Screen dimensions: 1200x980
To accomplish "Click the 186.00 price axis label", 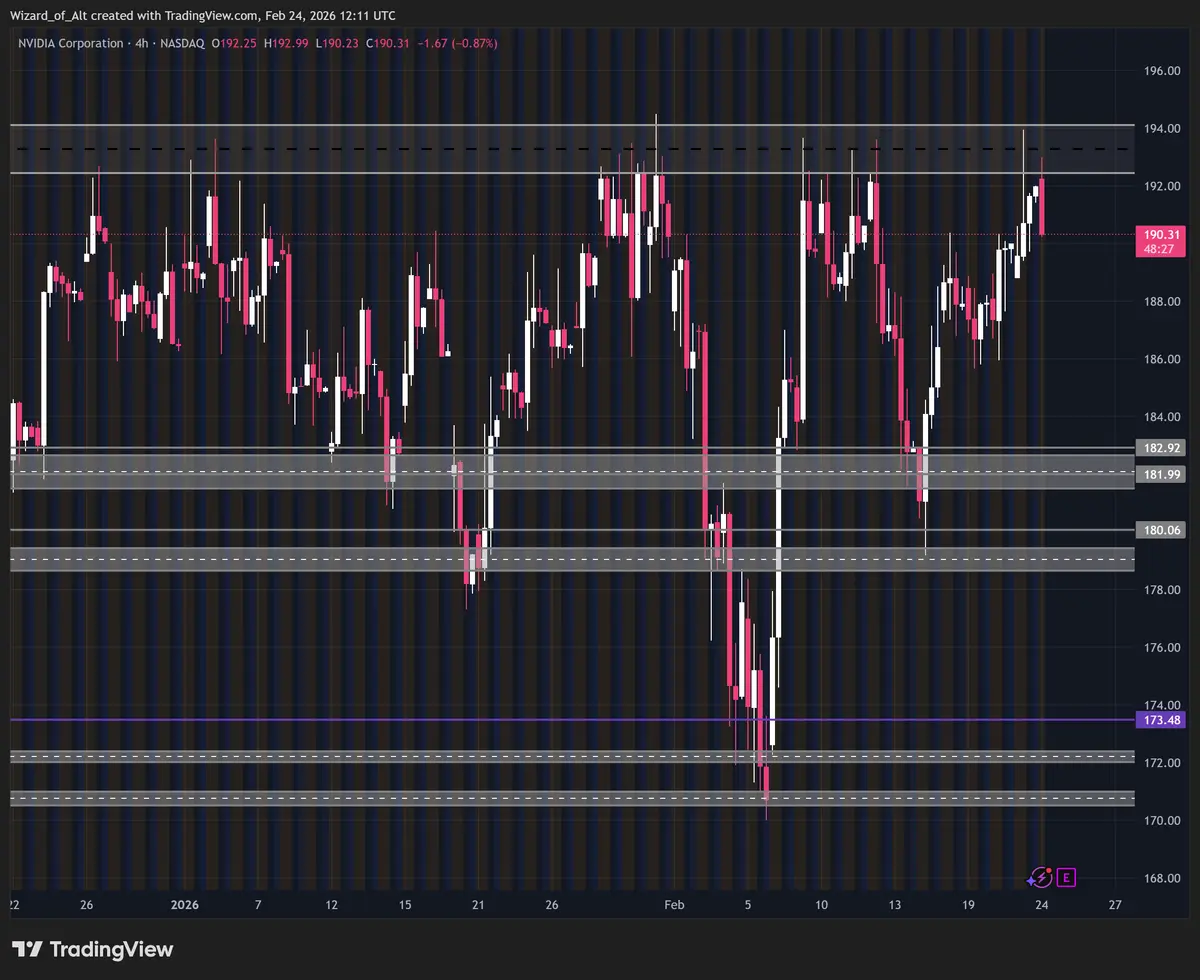I will click(1160, 360).
